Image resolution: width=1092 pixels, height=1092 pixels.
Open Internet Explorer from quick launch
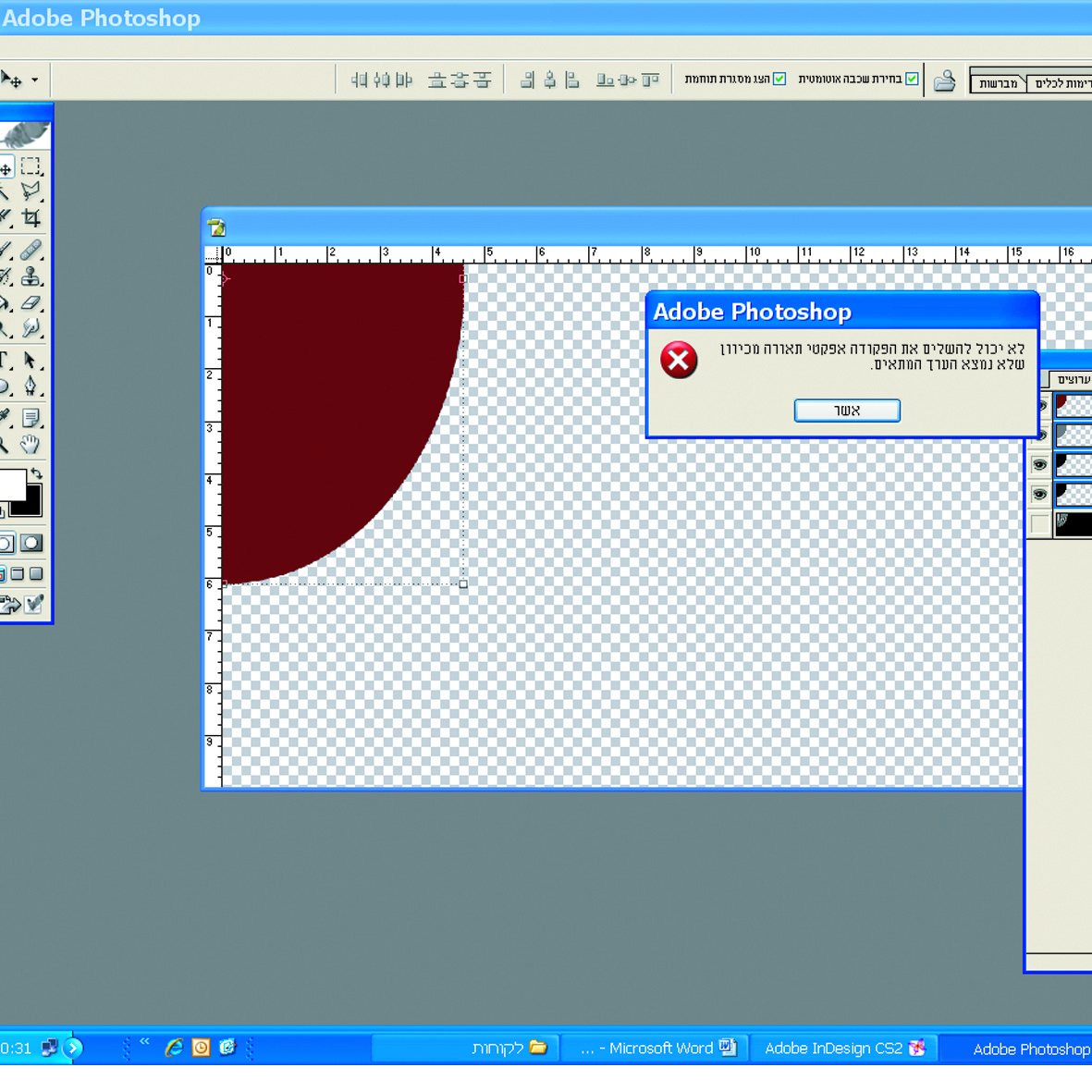(x=174, y=1048)
